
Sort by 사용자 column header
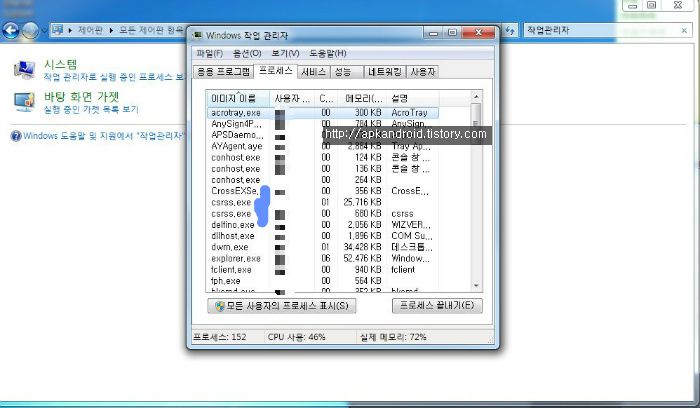[x=292, y=98]
